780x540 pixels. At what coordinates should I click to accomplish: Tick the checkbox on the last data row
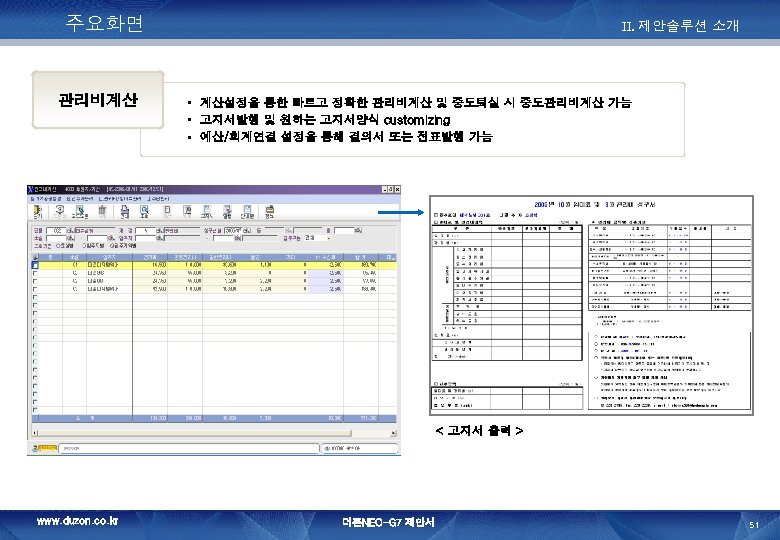pos(35,289)
